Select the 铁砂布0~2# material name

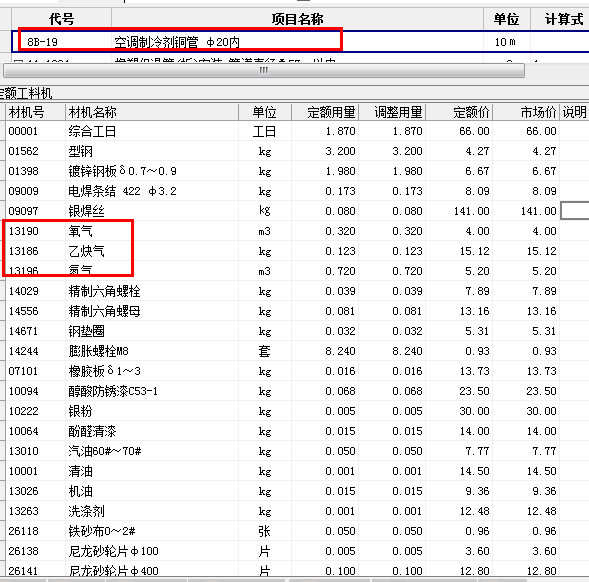click(x=102, y=531)
